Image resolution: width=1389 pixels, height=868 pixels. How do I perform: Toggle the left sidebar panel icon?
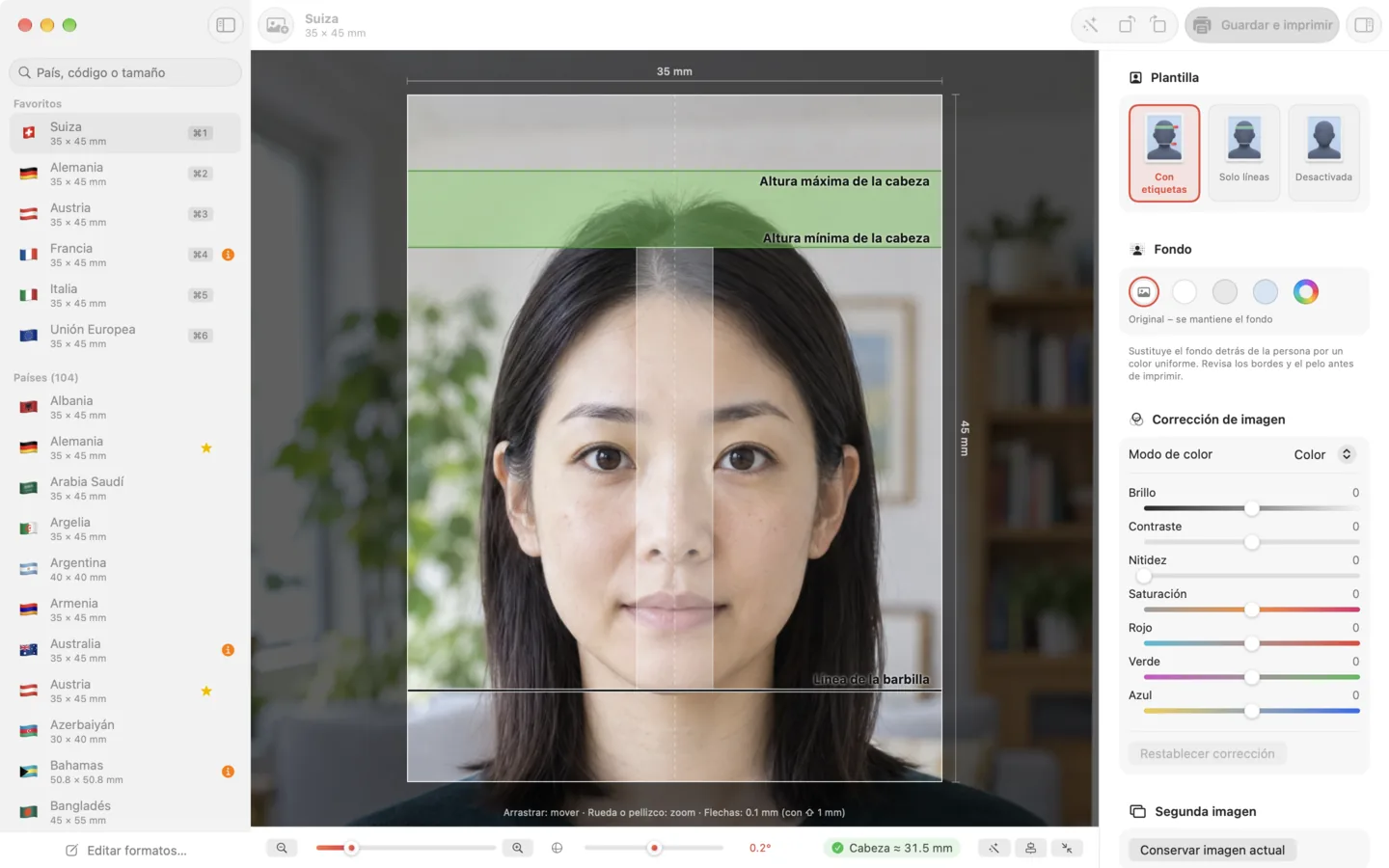click(226, 25)
